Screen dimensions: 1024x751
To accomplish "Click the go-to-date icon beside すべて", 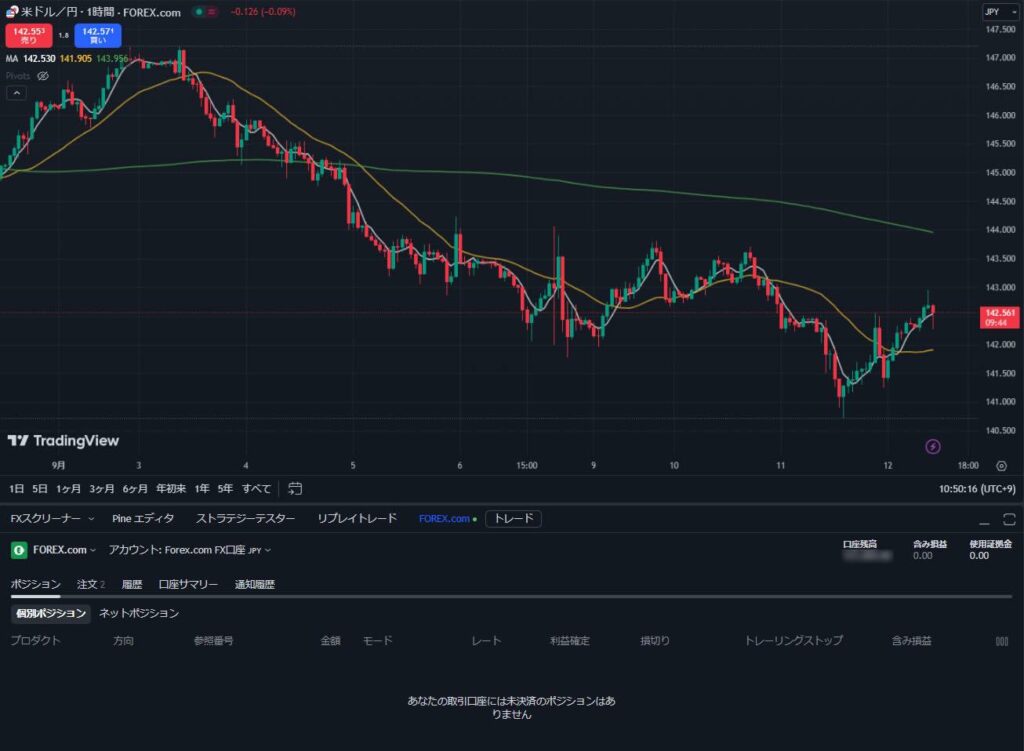I will (x=294, y=489).
